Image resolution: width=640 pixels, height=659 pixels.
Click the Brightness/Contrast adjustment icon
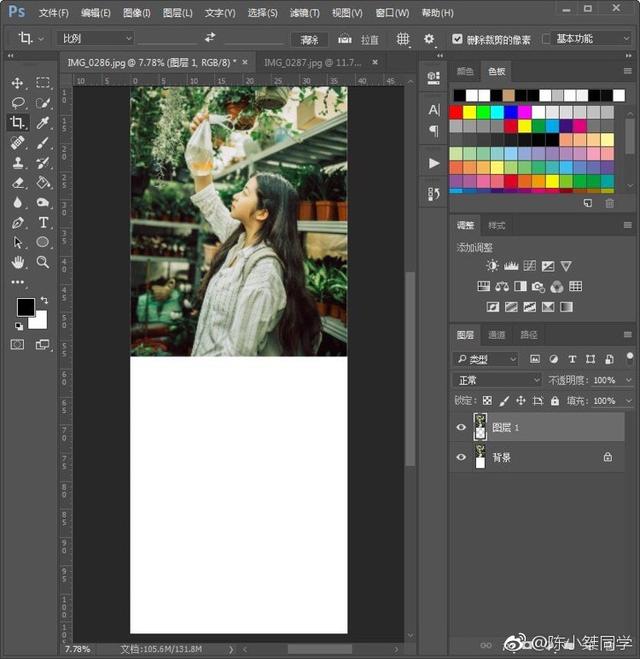point(492,266)
